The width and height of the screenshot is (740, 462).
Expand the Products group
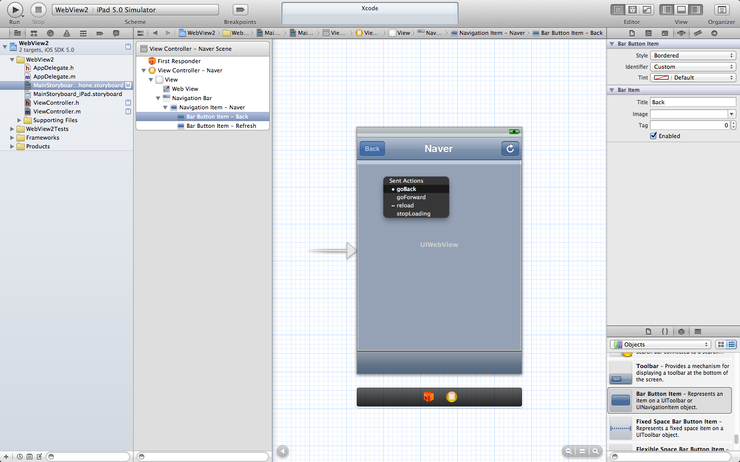pos(12,146)
